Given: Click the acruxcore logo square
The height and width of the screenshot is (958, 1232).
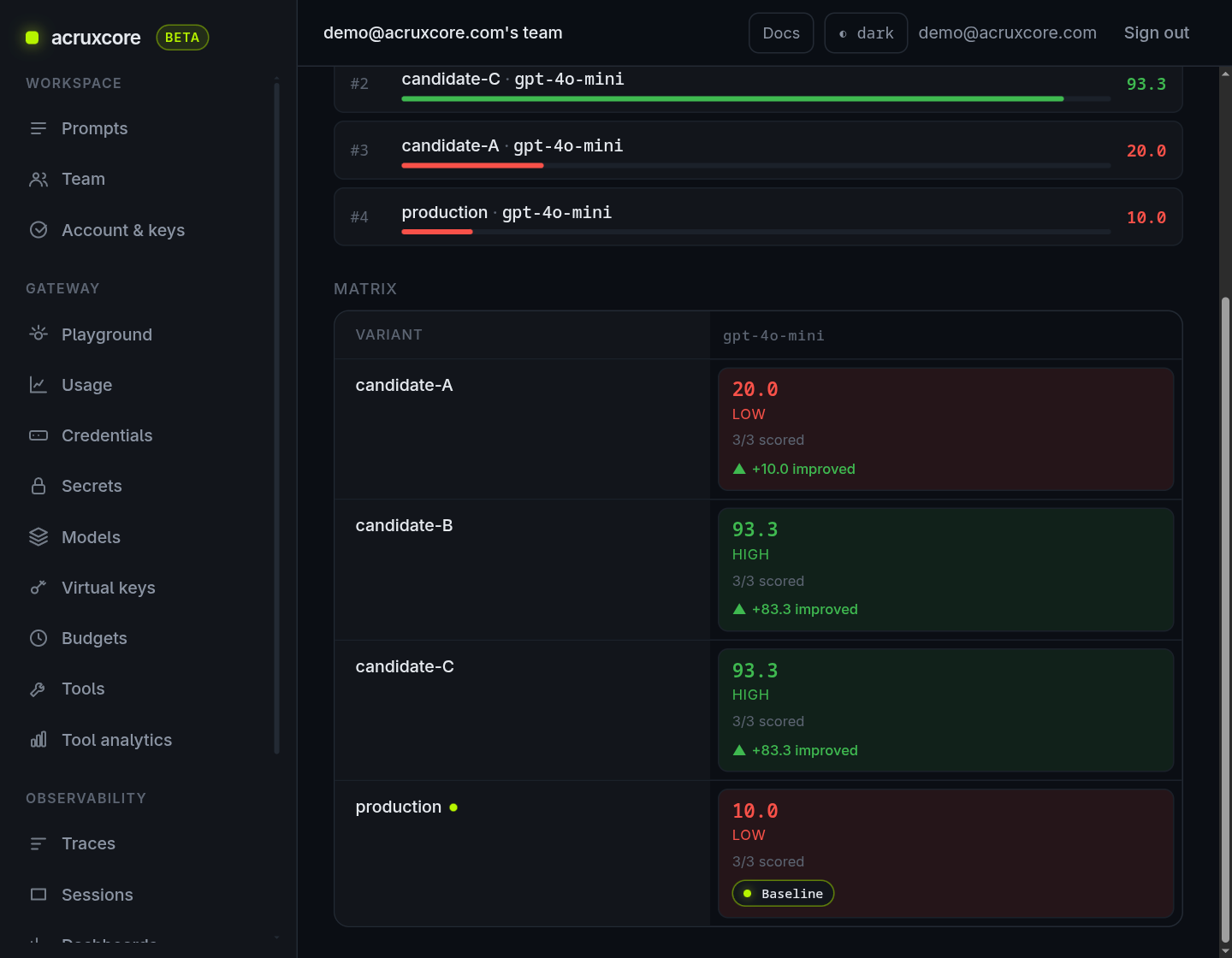Looking at the screenshot, I should 33,38.
